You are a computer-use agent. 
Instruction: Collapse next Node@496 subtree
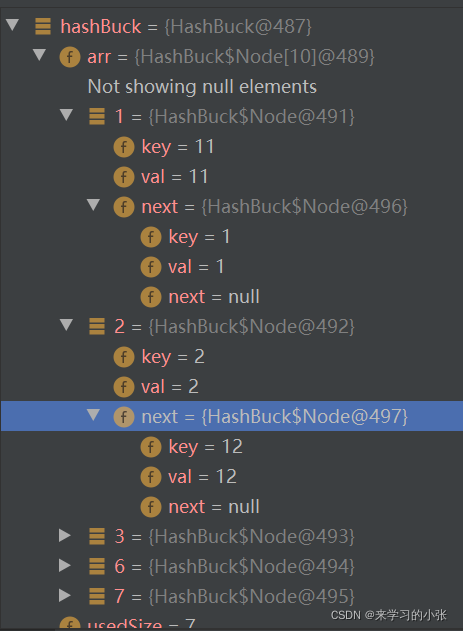pos(93,205)
